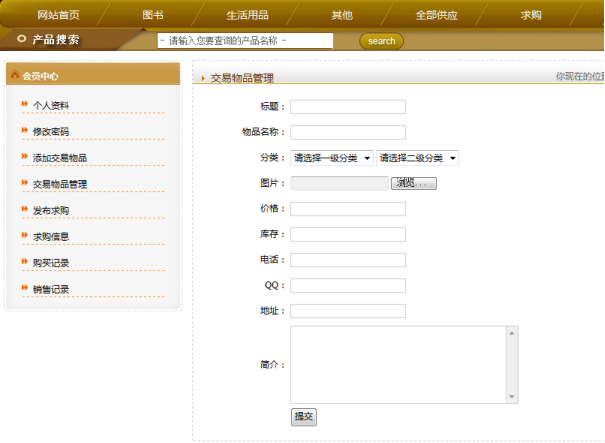
Task: Click the arrow icon next to 交易物品管理
Action: click(x=25, y=182)
